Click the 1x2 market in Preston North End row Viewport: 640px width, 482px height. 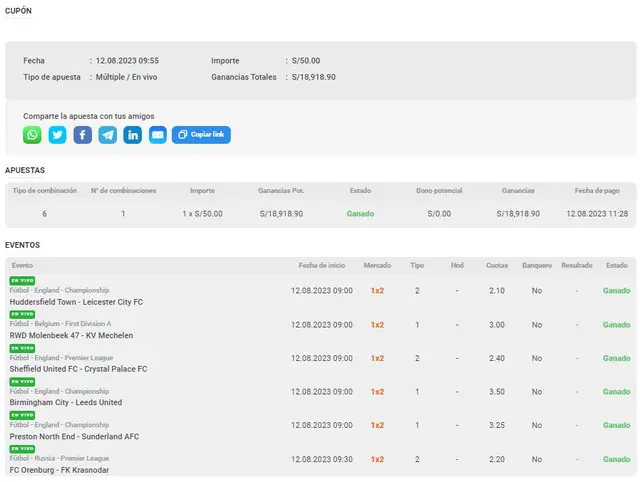pos(377,425)
